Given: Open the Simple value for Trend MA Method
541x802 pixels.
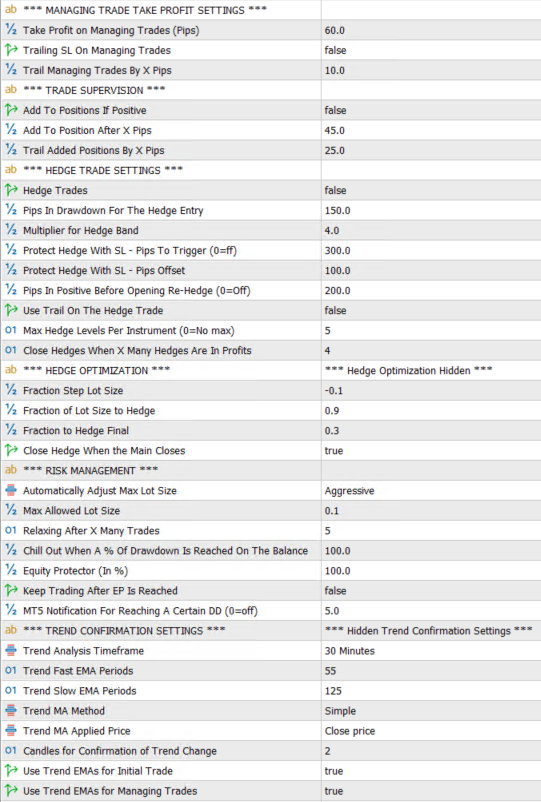Looking at the screenshot, I should point(340,711).
